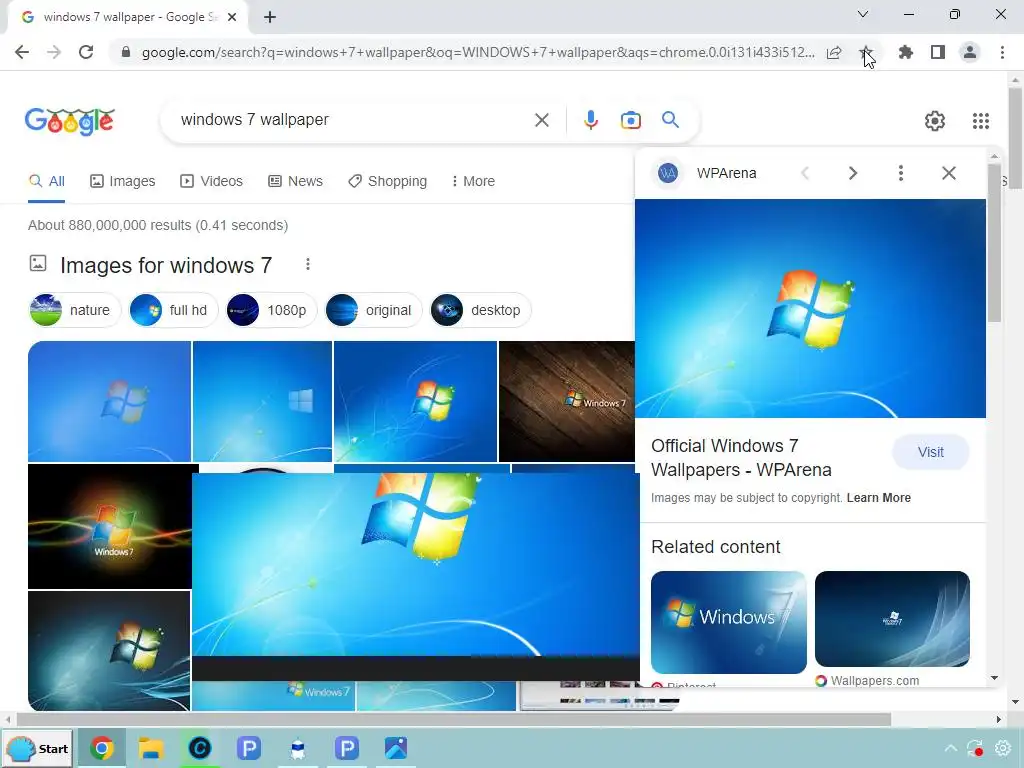Open Google quick settings gear

click(935, 121)
